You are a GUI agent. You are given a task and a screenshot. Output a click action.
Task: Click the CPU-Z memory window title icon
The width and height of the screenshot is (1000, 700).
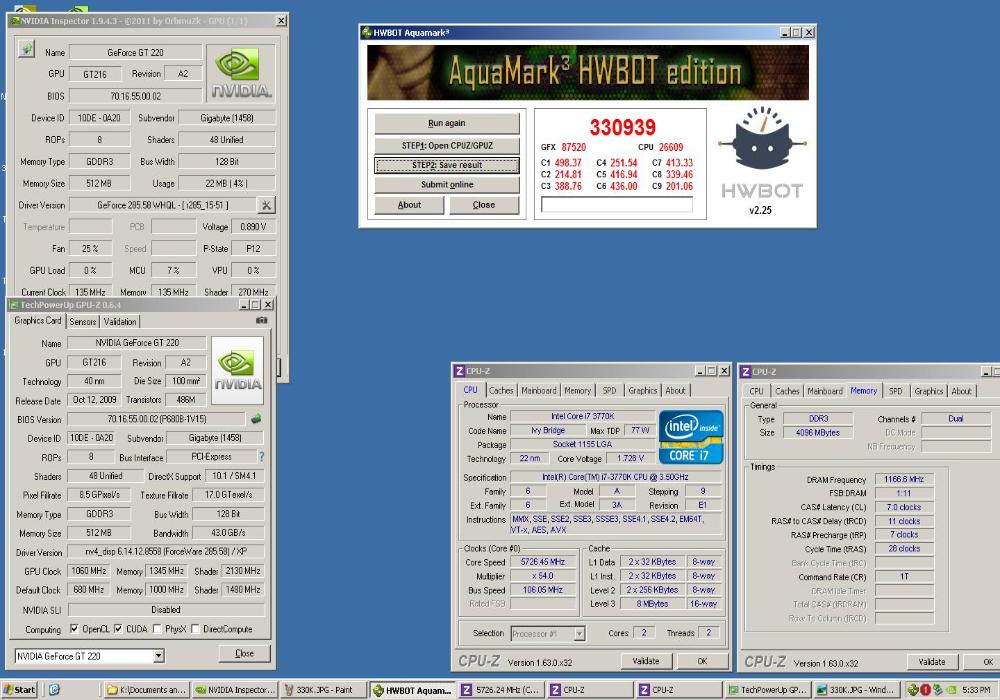coord(745,371)
